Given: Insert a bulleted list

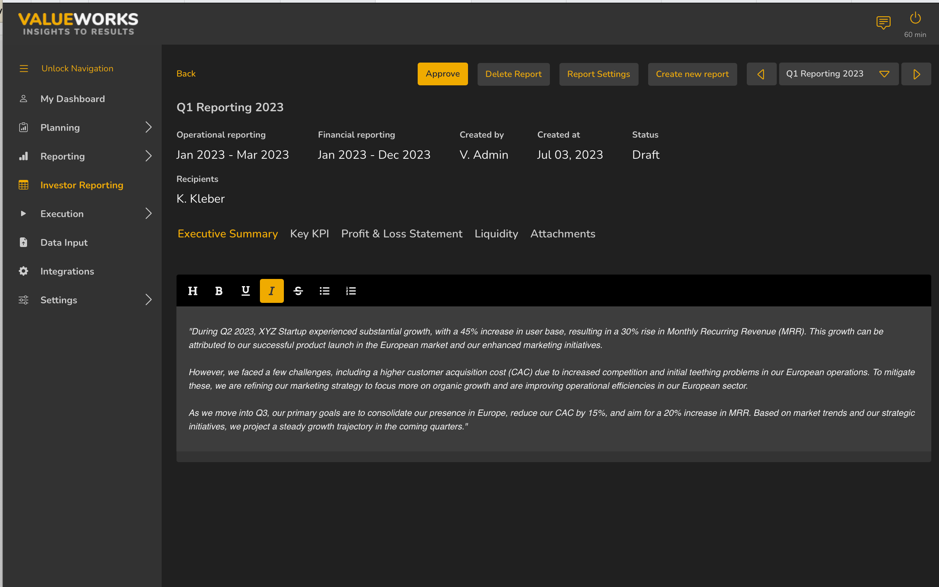Looking at the screenshot, I should [324, 291].
